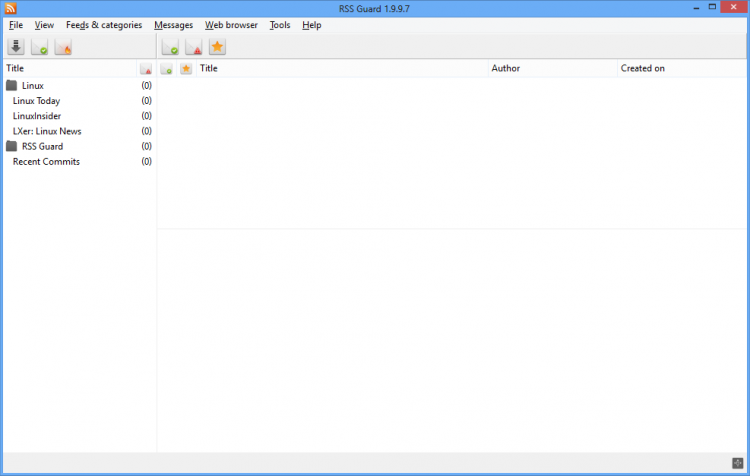
Task: Open the File menu
Action: tap(16, 25)
